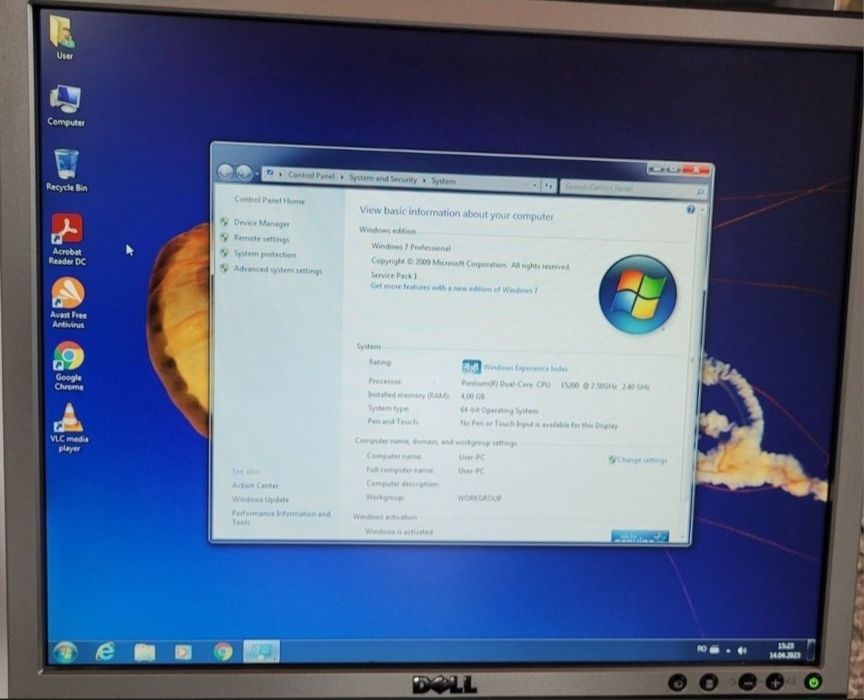Open Windows Explorer folder in taskbar

tap(144, 653)
